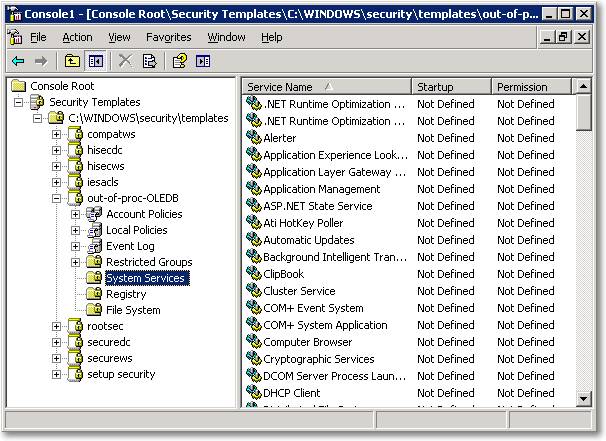606x441 pixels.
Task: Click the list scroll up arrow
Action: pyautogui.click(x=583, y=86)
